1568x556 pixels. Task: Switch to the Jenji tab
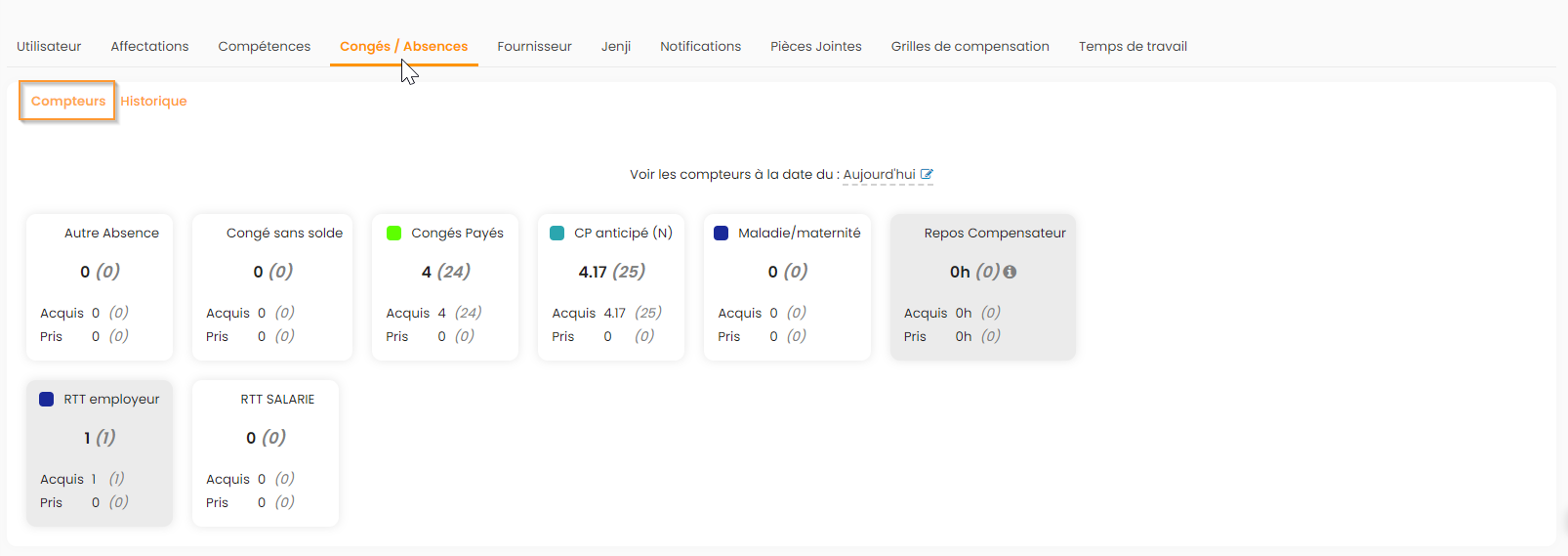(616, 46)
